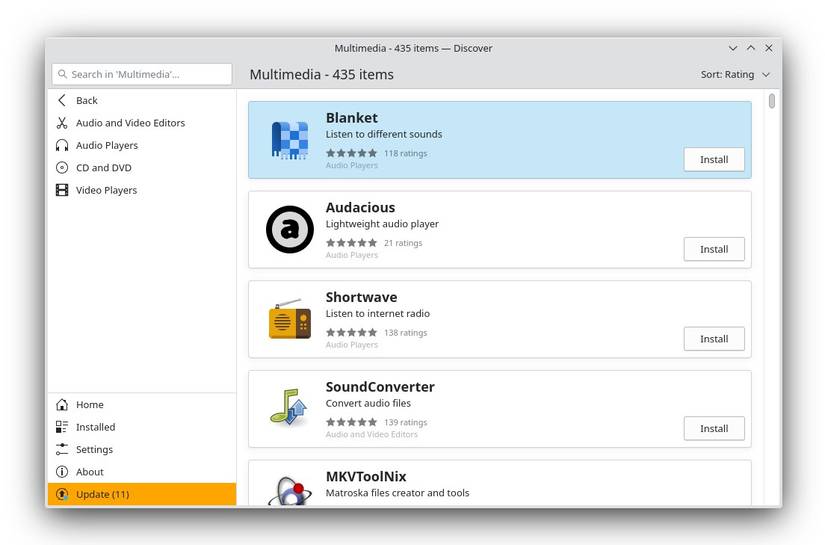Click 'Convert audio files' description
Image resolution: width=825 pixels, height=545 pixels.
[x=368, y=403]
